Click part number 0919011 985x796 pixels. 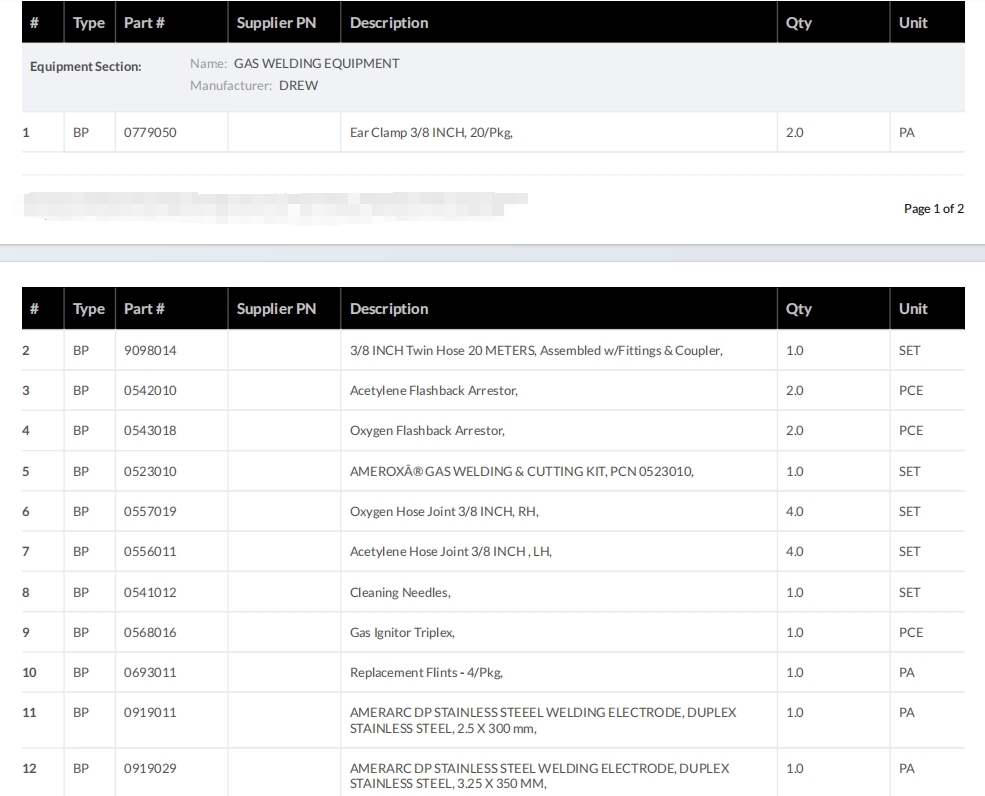point(150,713)
